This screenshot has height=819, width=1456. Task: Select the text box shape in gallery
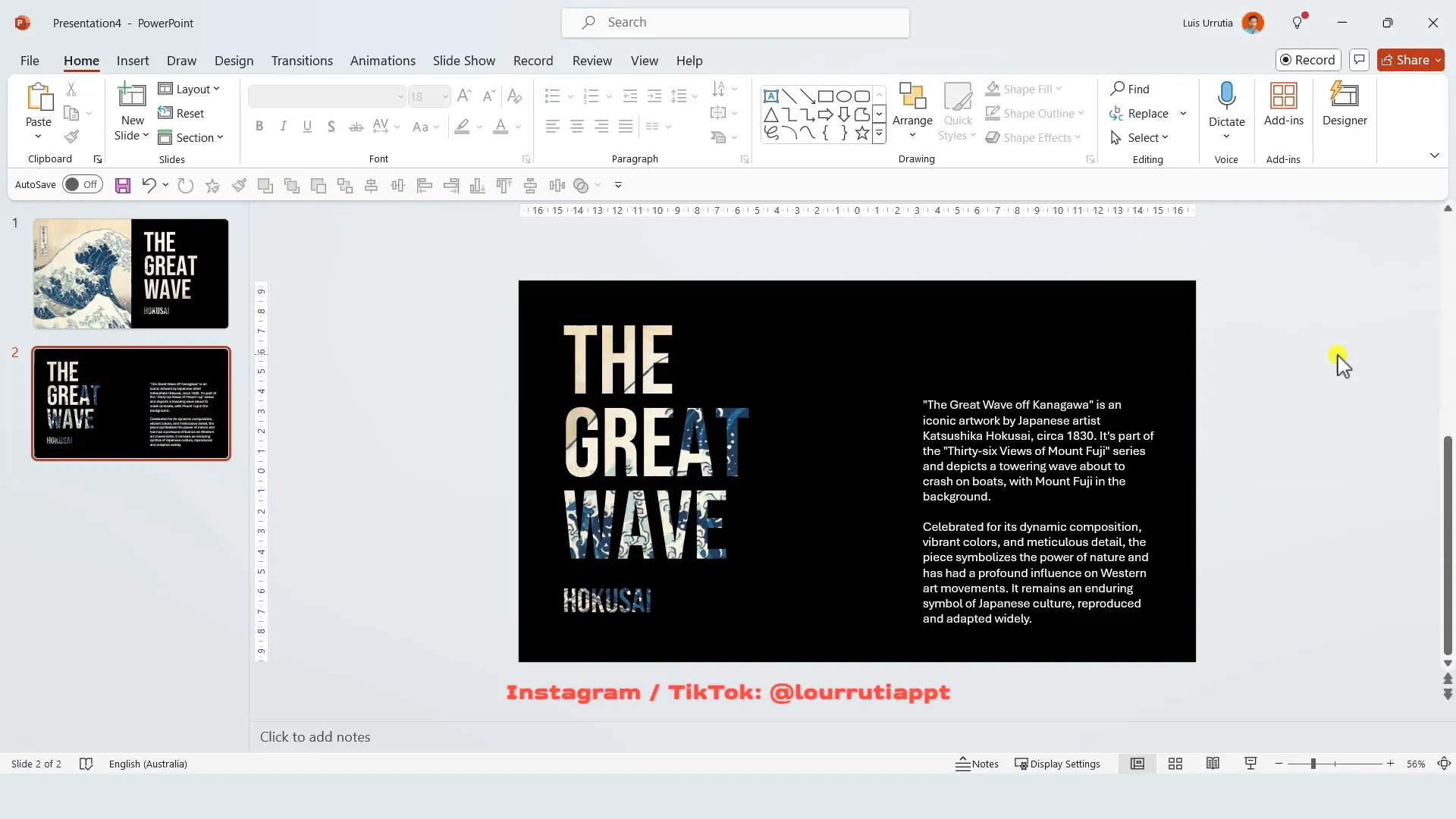tap(771, 96)
